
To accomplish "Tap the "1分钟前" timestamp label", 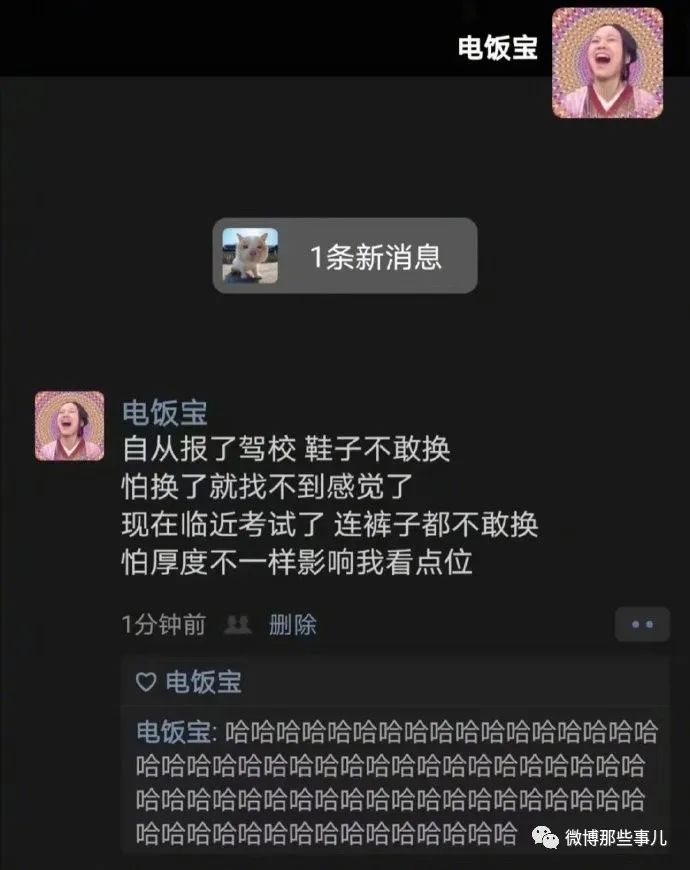I will tap(164, 625).
